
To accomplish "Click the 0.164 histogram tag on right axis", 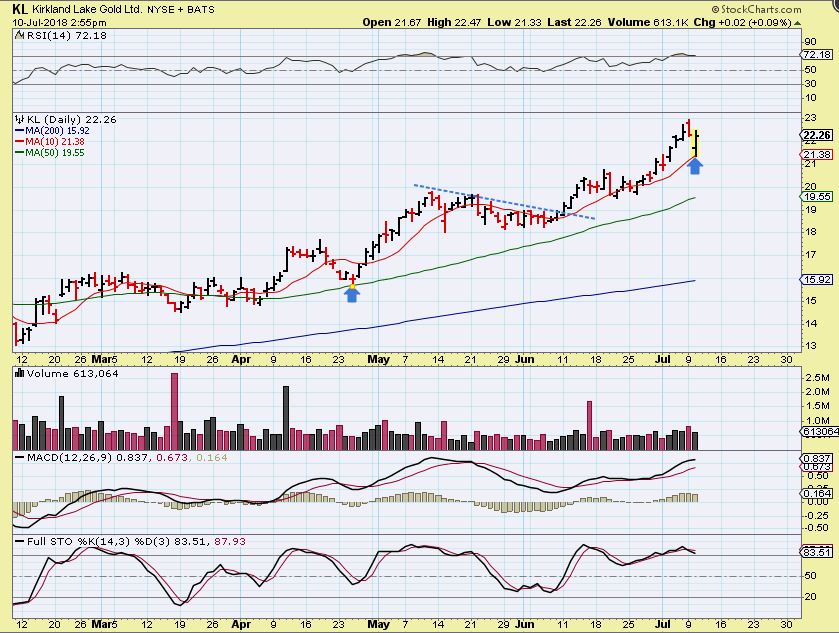I will (817, 493).
